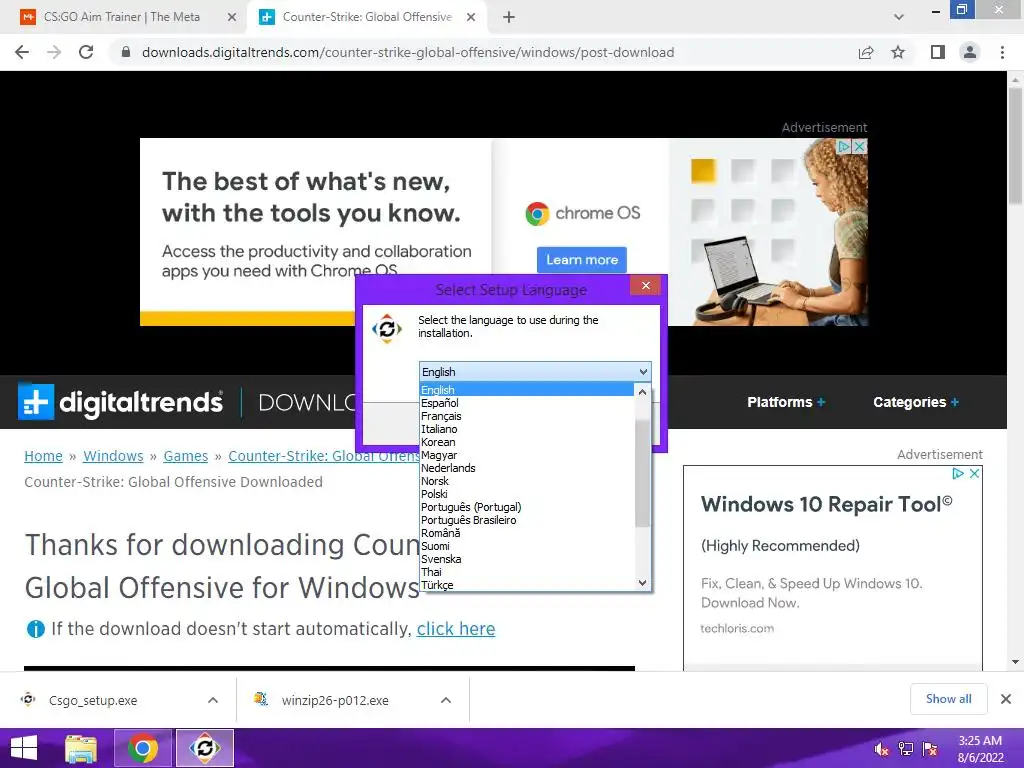This screenshot has height=768, width=1024.
Task: Pick Nederlands from the language list
Action: pyautogui.click(x=526, y=468)
